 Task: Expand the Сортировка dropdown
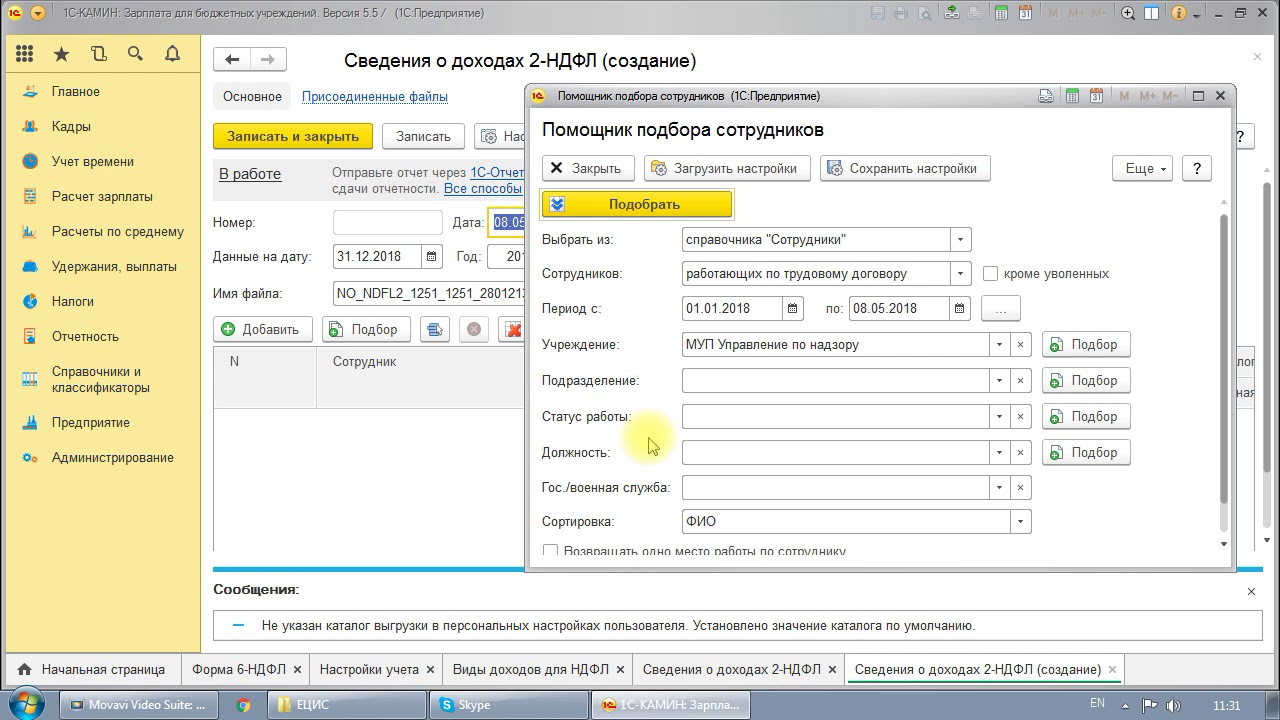1020,522
